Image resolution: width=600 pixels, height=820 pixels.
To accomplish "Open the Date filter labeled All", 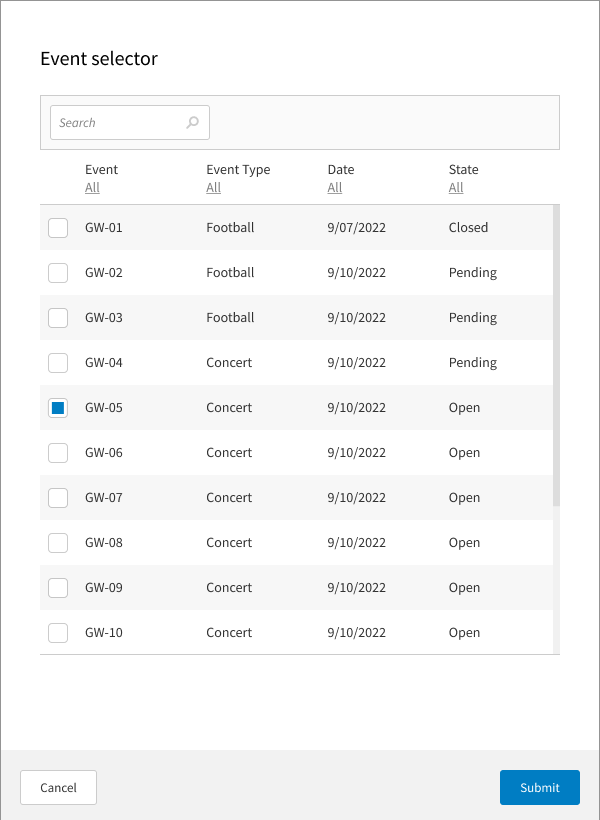I will [x=334, y=187].
